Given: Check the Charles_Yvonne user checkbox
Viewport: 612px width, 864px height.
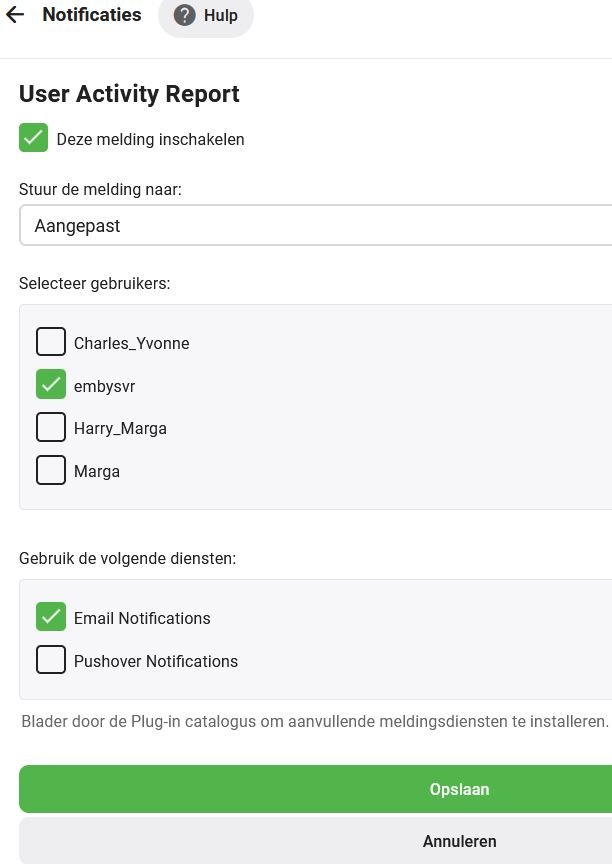Looking at the screenshot, I should pyautogui.click(x=51, y=342).
